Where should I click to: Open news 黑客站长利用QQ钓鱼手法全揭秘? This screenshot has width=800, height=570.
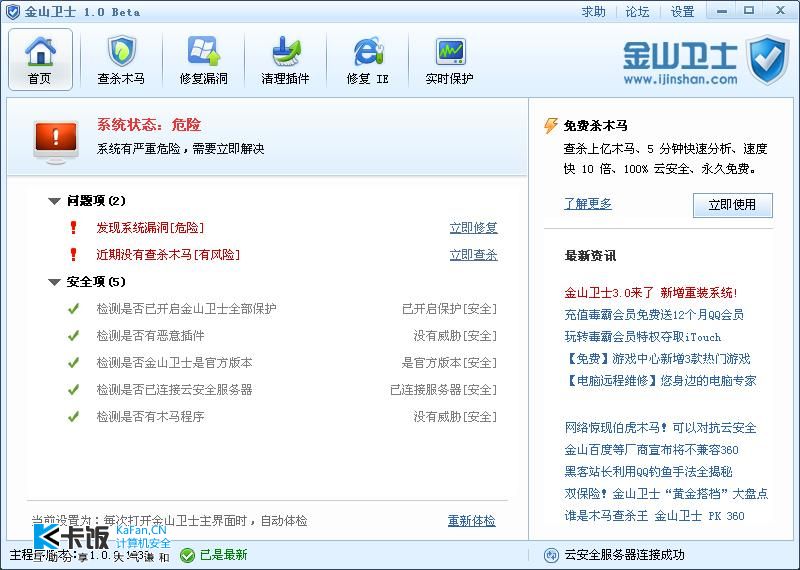648,472
